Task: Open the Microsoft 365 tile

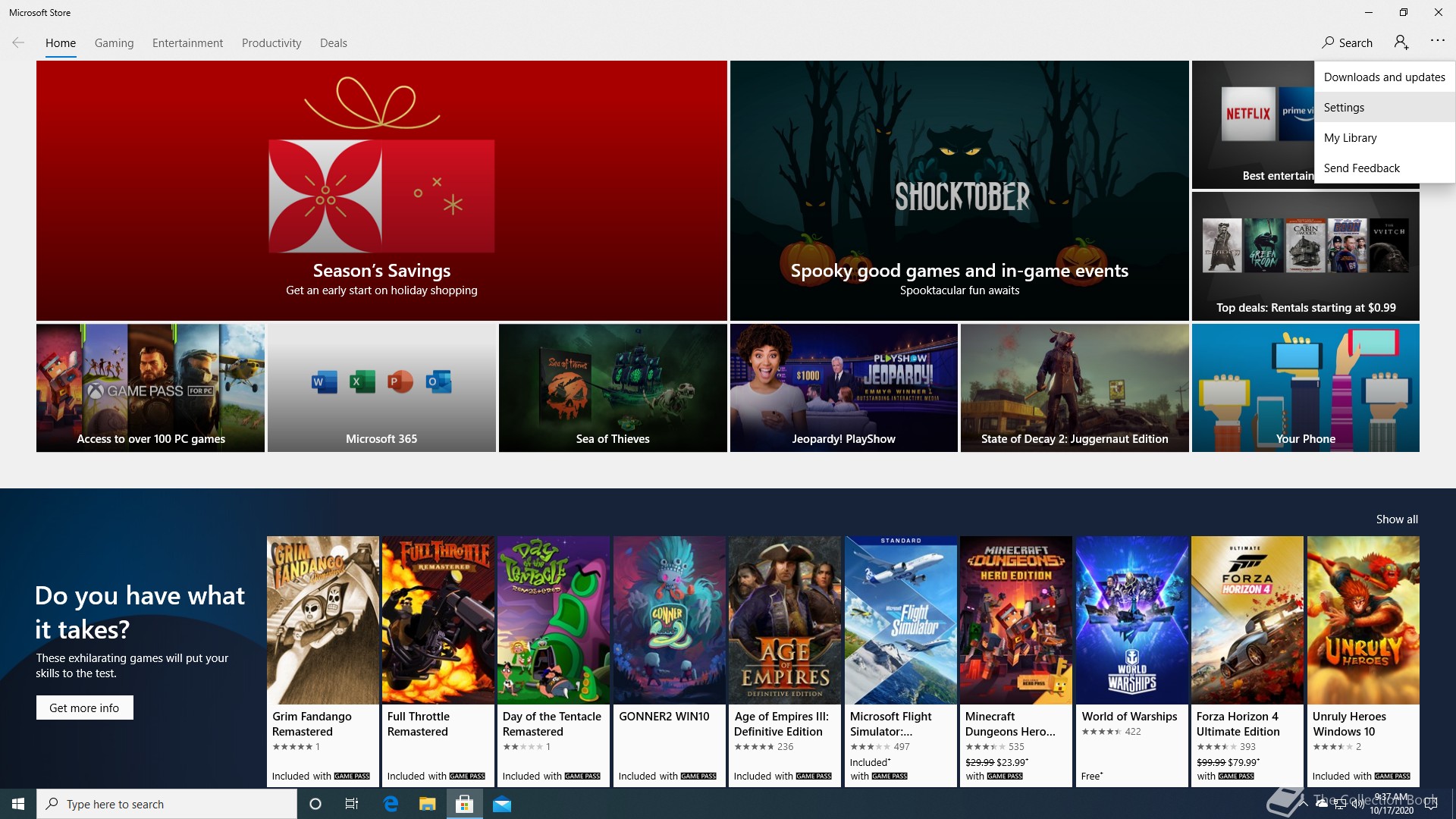Action: (x=381, y=388)
